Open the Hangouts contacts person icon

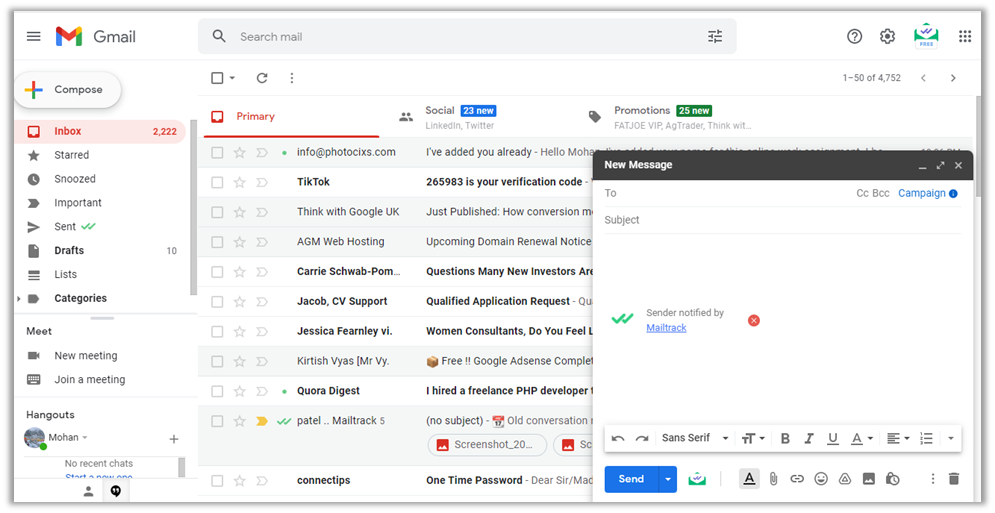[x=88, y=491]
